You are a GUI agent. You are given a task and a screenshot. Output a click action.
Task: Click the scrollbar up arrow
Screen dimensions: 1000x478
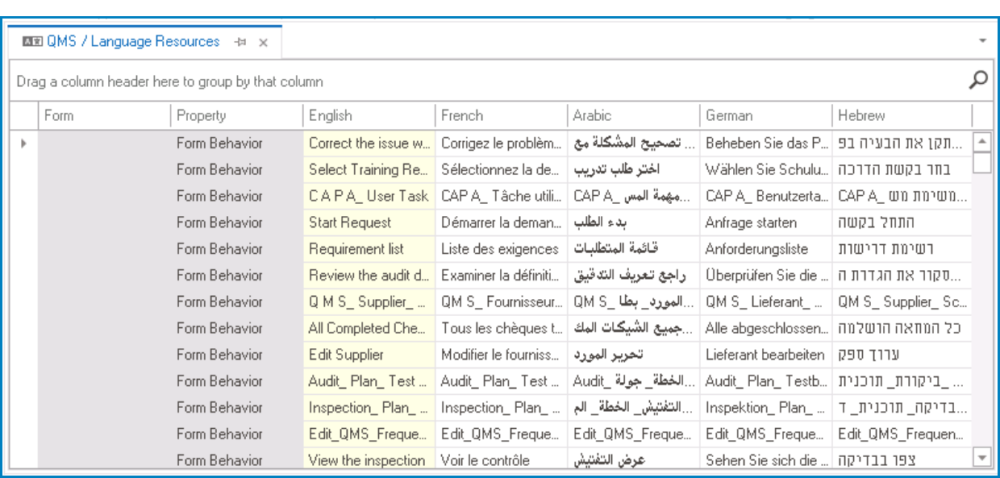coord(982,142)
